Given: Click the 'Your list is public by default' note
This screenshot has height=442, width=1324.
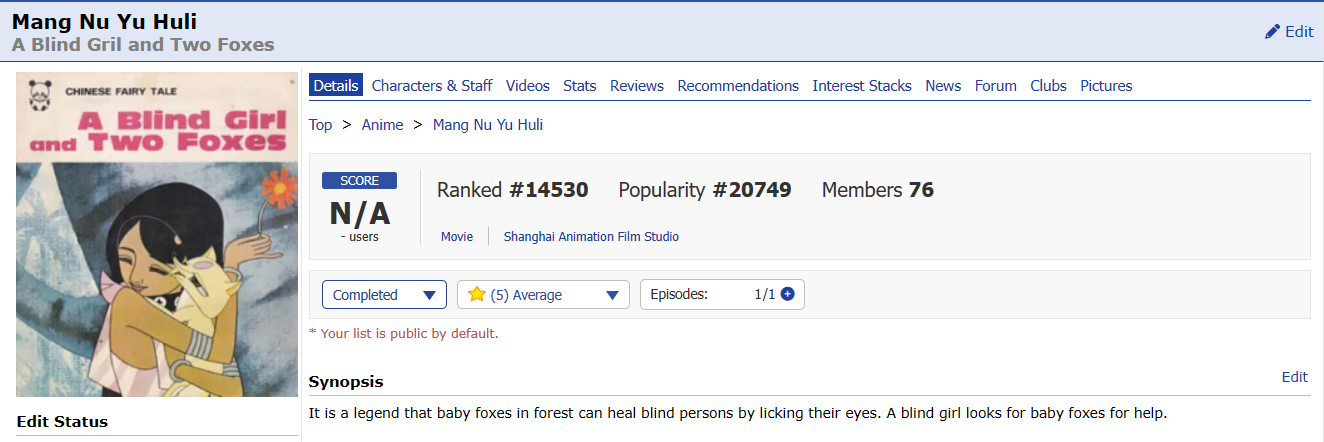Looking at the screenshot, I should (x=404, y=333).
